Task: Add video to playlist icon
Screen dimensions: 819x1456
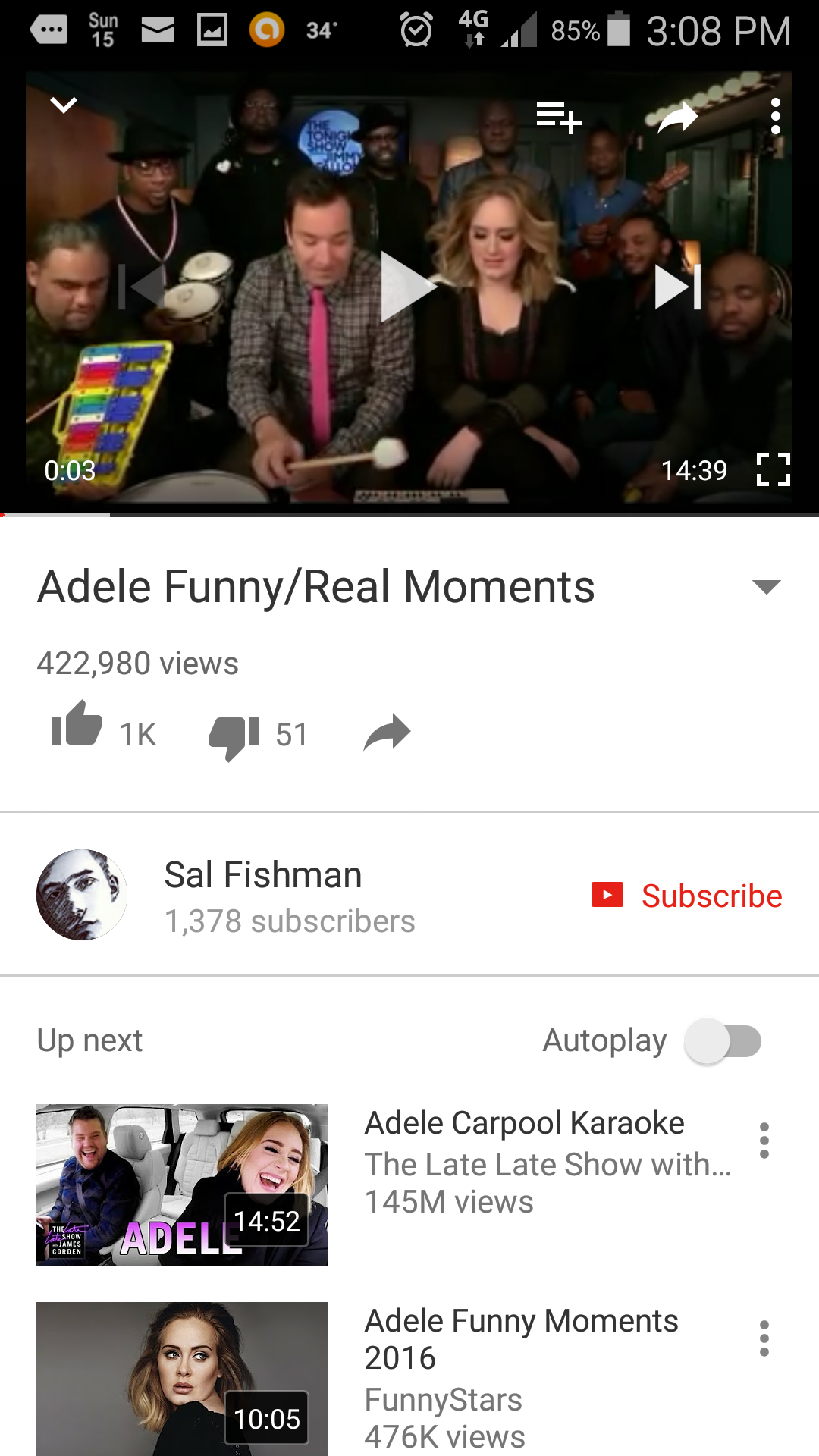Action: pyautogui.click(x=560, y=117)
